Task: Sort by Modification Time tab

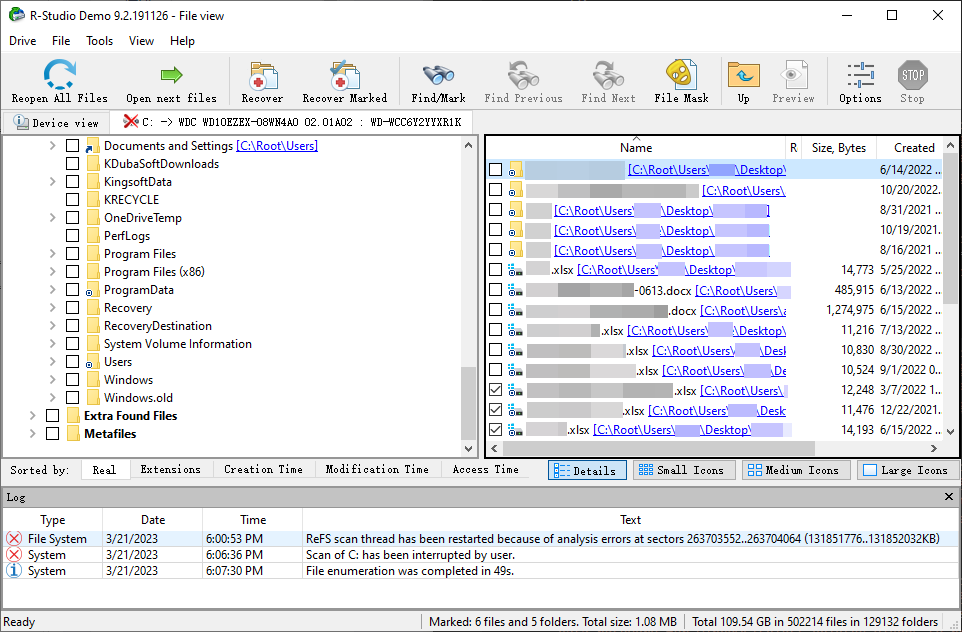Action: pos(377,469)
